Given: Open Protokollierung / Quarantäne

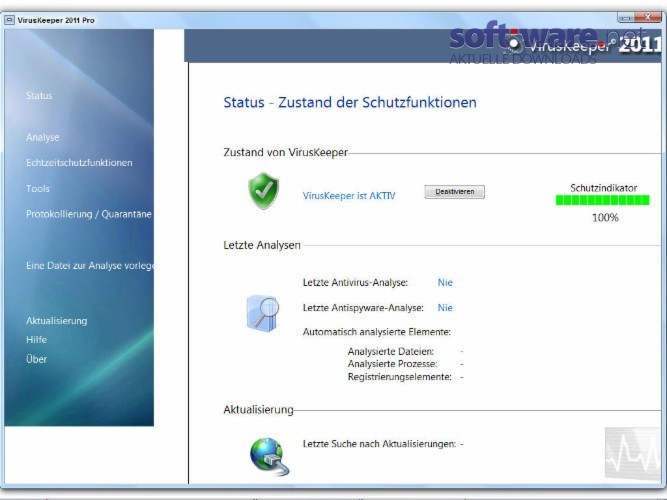Looking at the screenshot, I should click(88, 214).
